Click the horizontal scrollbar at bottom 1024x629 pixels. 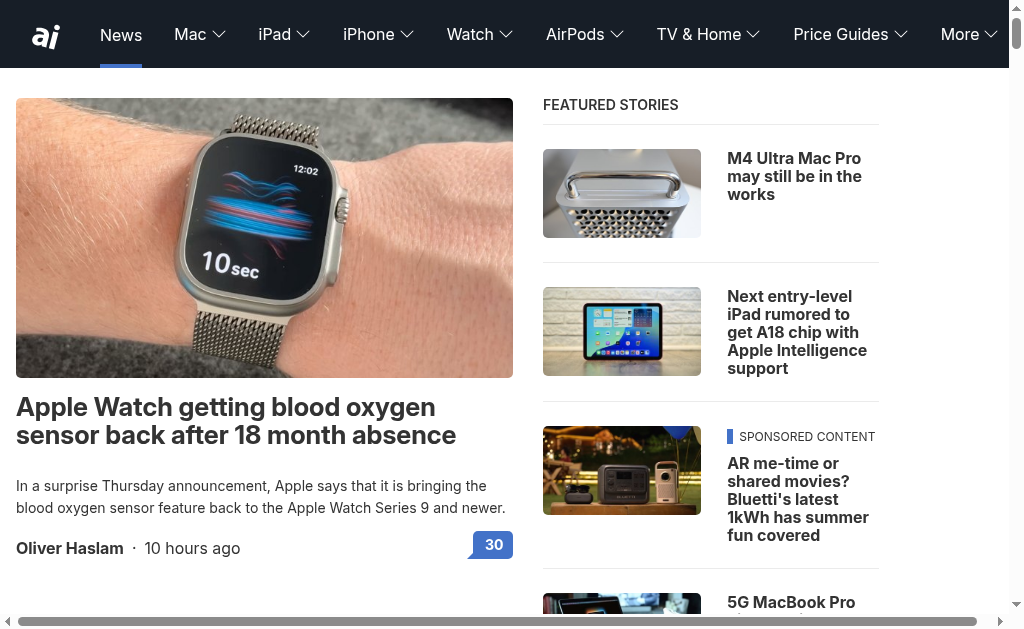[497, 621]
